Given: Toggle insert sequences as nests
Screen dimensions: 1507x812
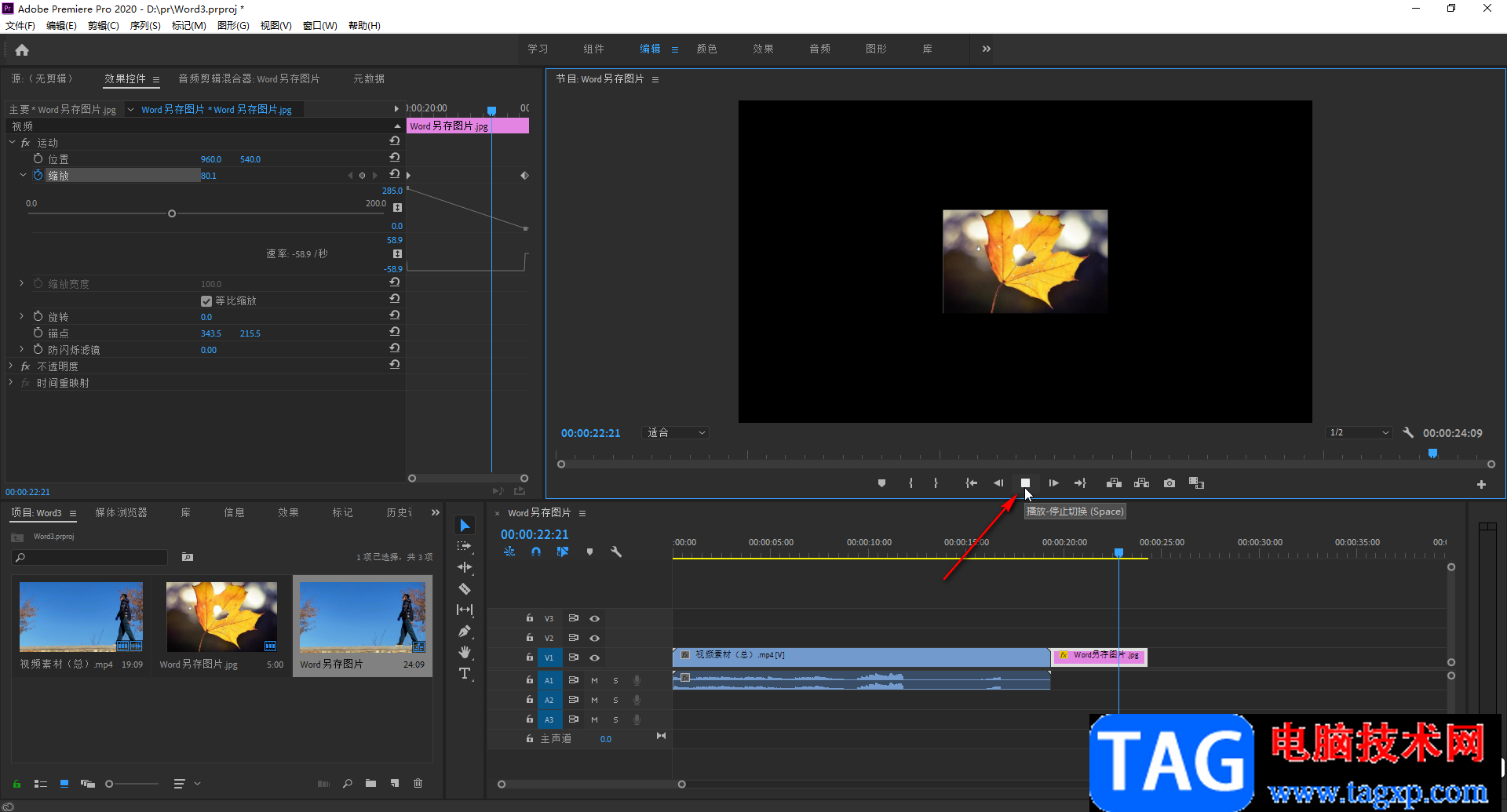Looking at the screenshot, I should tap(509, 552).
